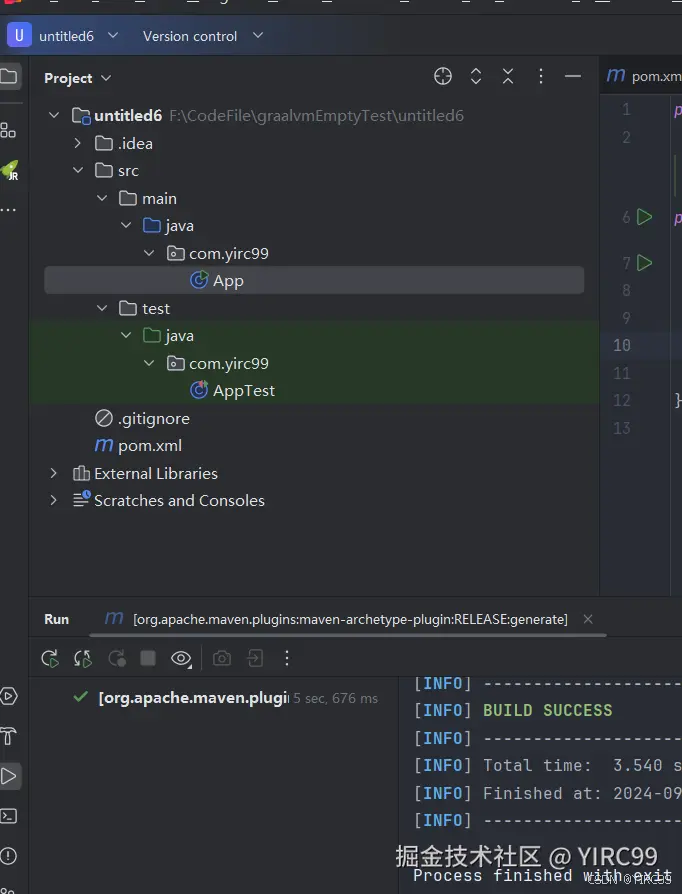The height and width of the screenshot is (894, 682).
Task: Open the Problems tool window icon
Action: tap(9, 856)
